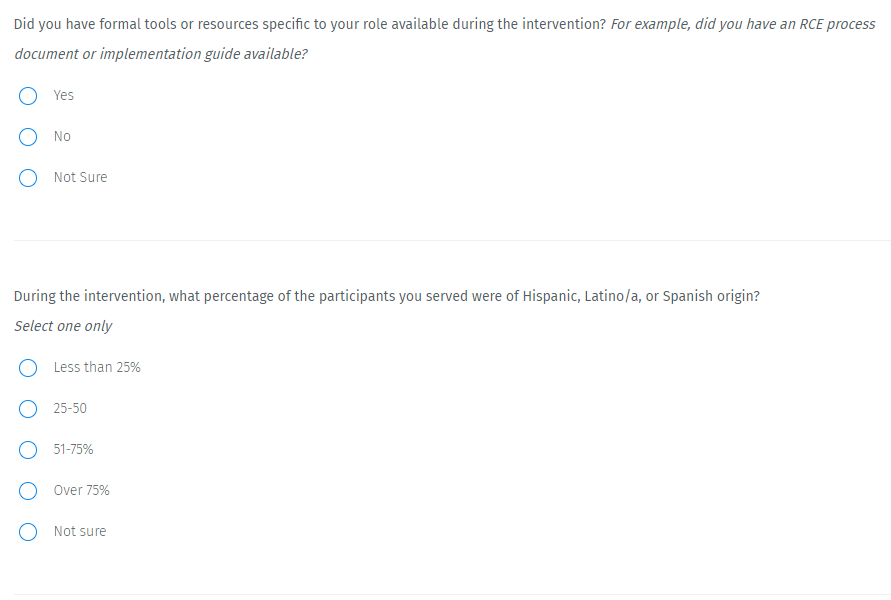Click the 'Yes' answer label text
Viewport: 891px width, 600px height.
[64, 96]
